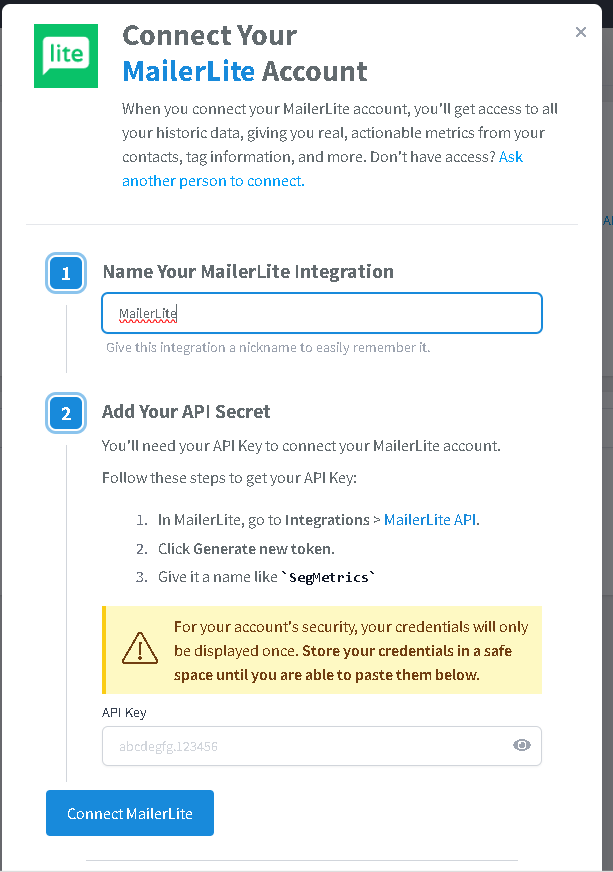Click the Connect Your MailerLite Account title
The image size is (613, 872).
tap(245, 53)
